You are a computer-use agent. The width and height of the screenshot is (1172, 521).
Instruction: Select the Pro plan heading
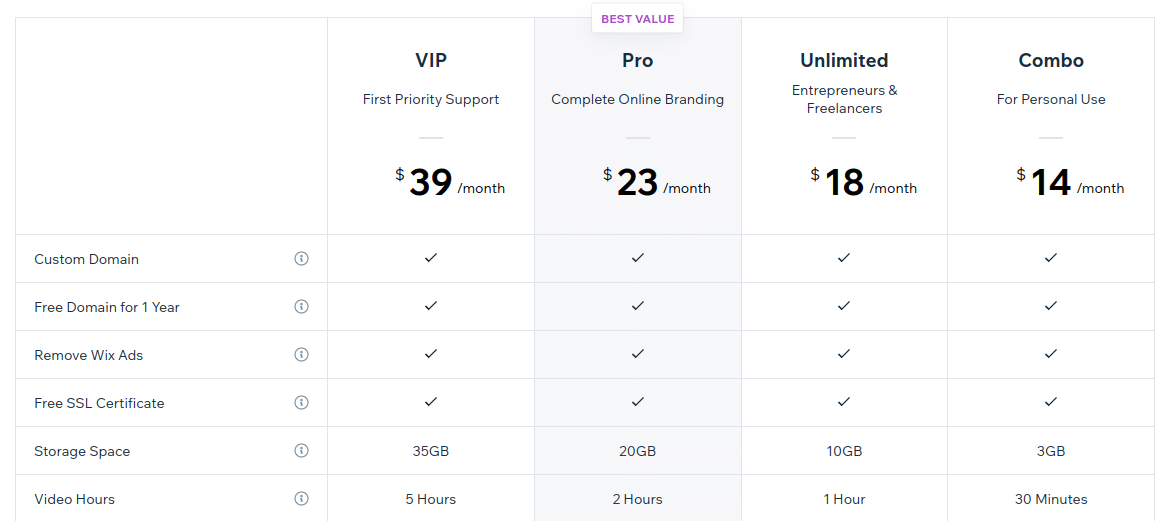[638, 61]
